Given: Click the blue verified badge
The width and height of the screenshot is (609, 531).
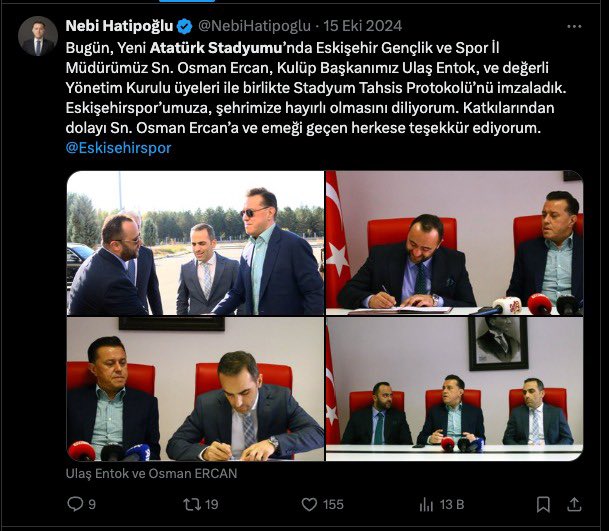Looking at the screenshot, I should (184, 26).
